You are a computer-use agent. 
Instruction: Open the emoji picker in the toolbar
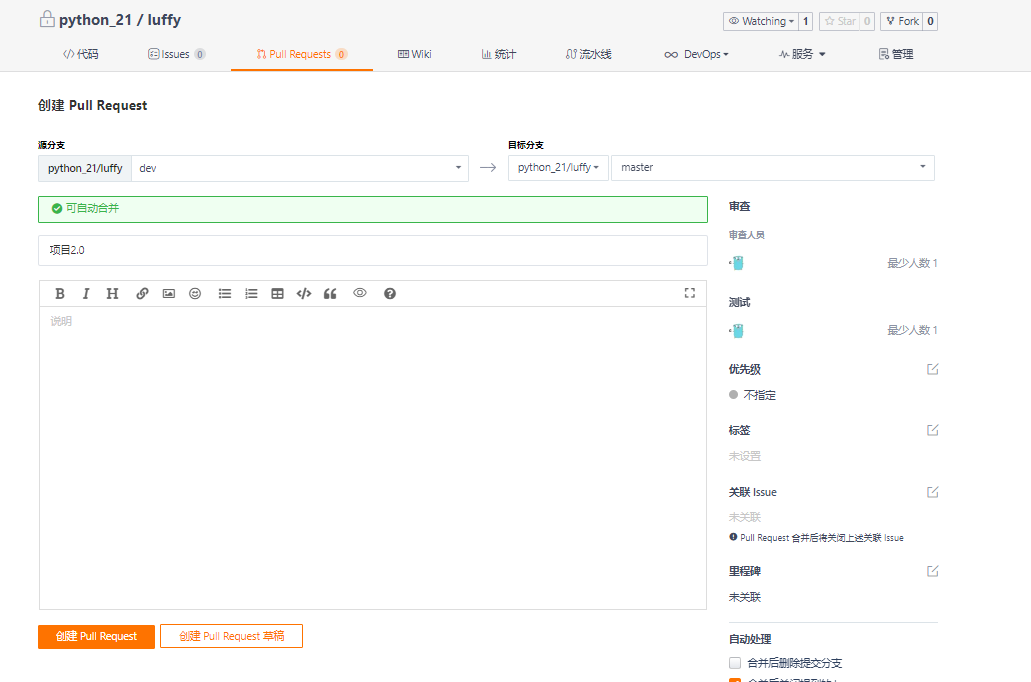[x=195, y=293]
